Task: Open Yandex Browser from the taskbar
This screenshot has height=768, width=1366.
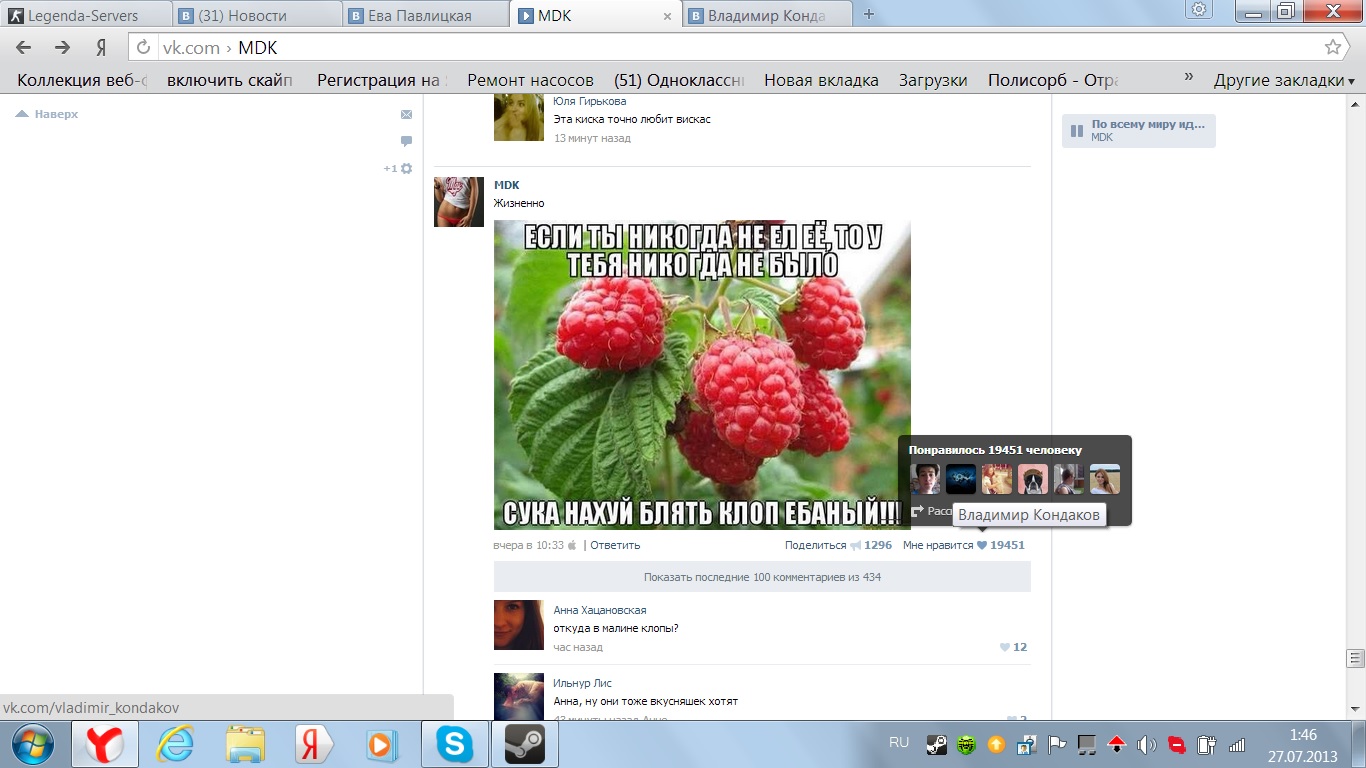Action: (x=104, y=744)
